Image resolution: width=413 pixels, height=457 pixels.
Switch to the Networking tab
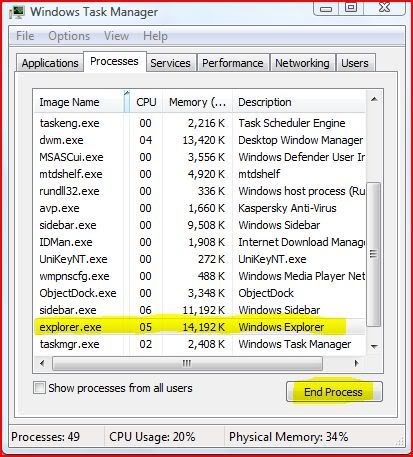(x=302, y=63)
